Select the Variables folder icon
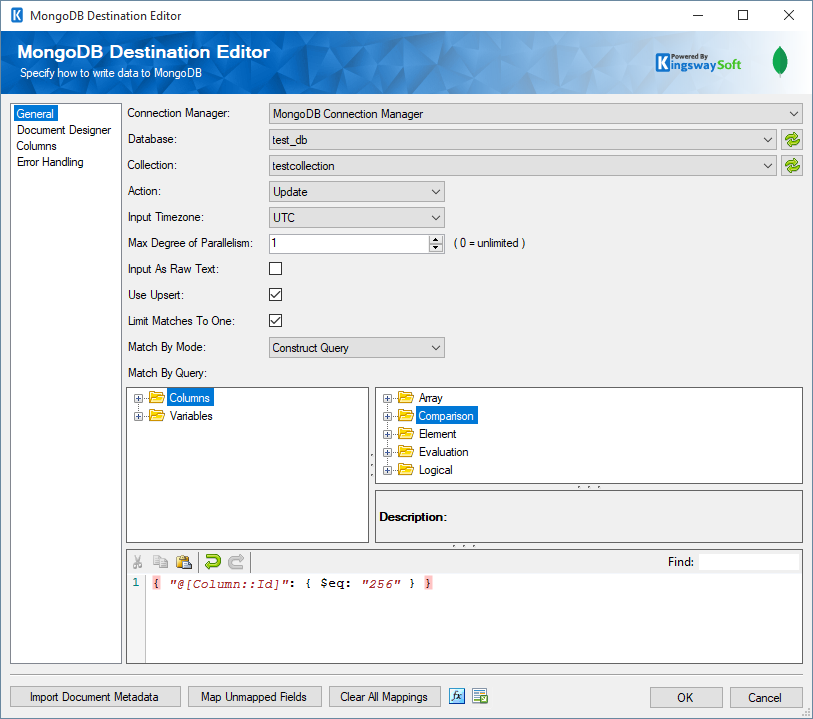This screenshot has height=719, width=813. [157, 416]
